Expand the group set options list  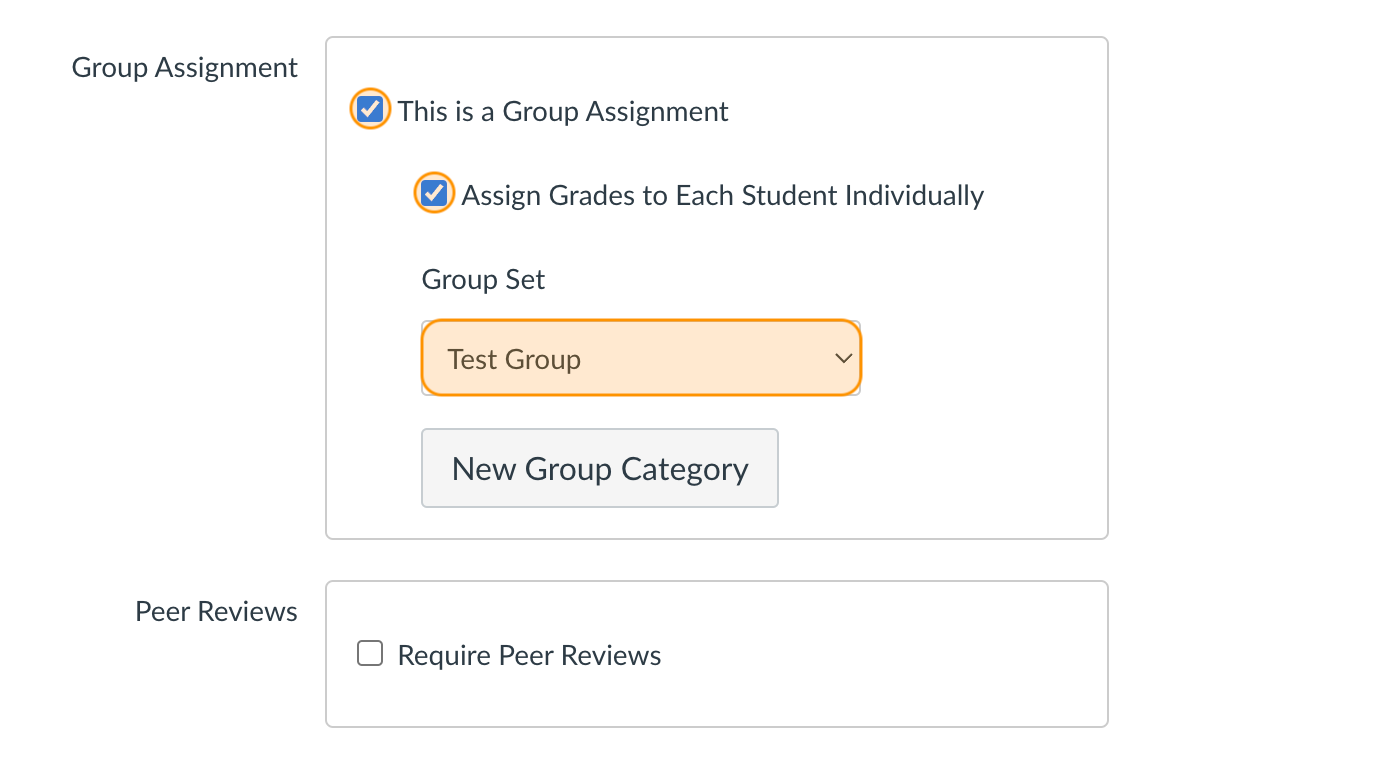tap(640, 357)
